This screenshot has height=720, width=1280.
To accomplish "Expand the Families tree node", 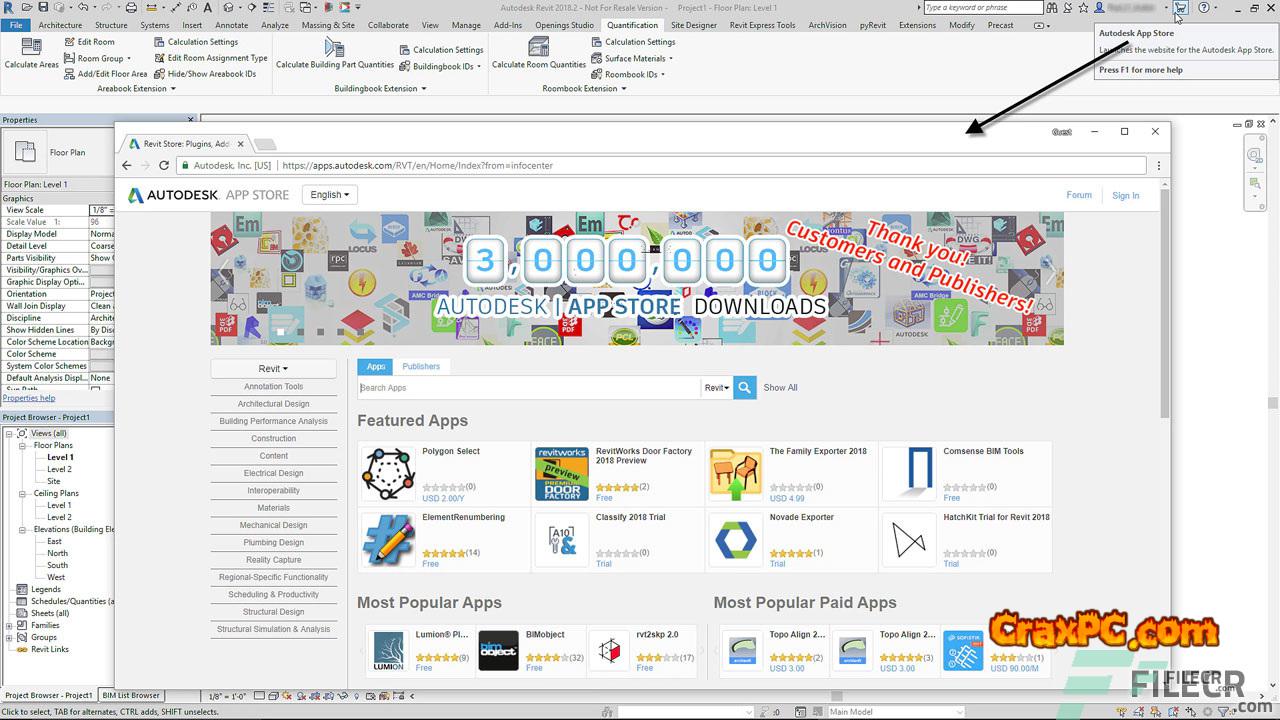I will coord(9,625).
